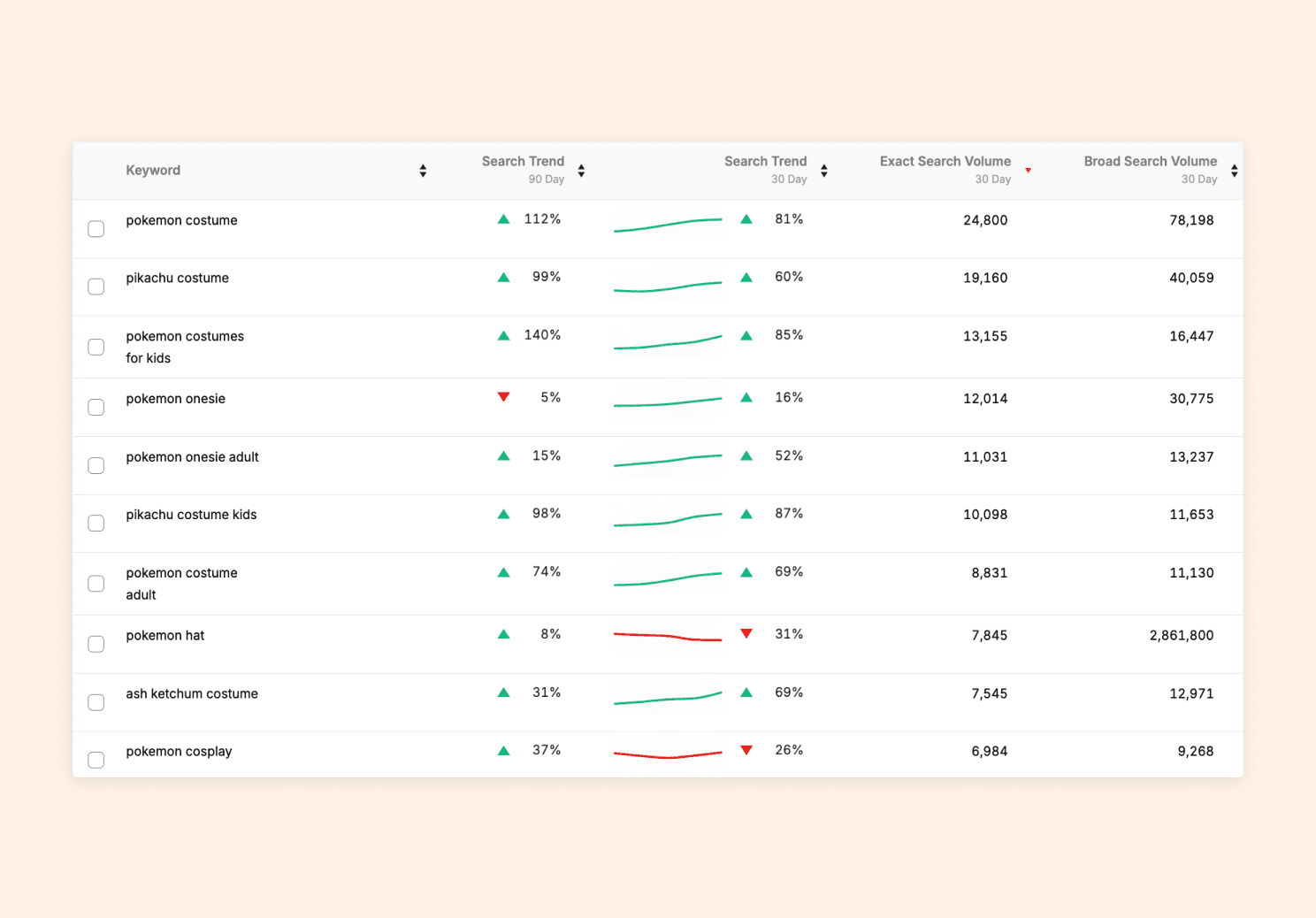Sort by 90 Day Search Trend arrows
Image resolution: width=1316 pixels, height=918 pixels.
pos(581,171)
